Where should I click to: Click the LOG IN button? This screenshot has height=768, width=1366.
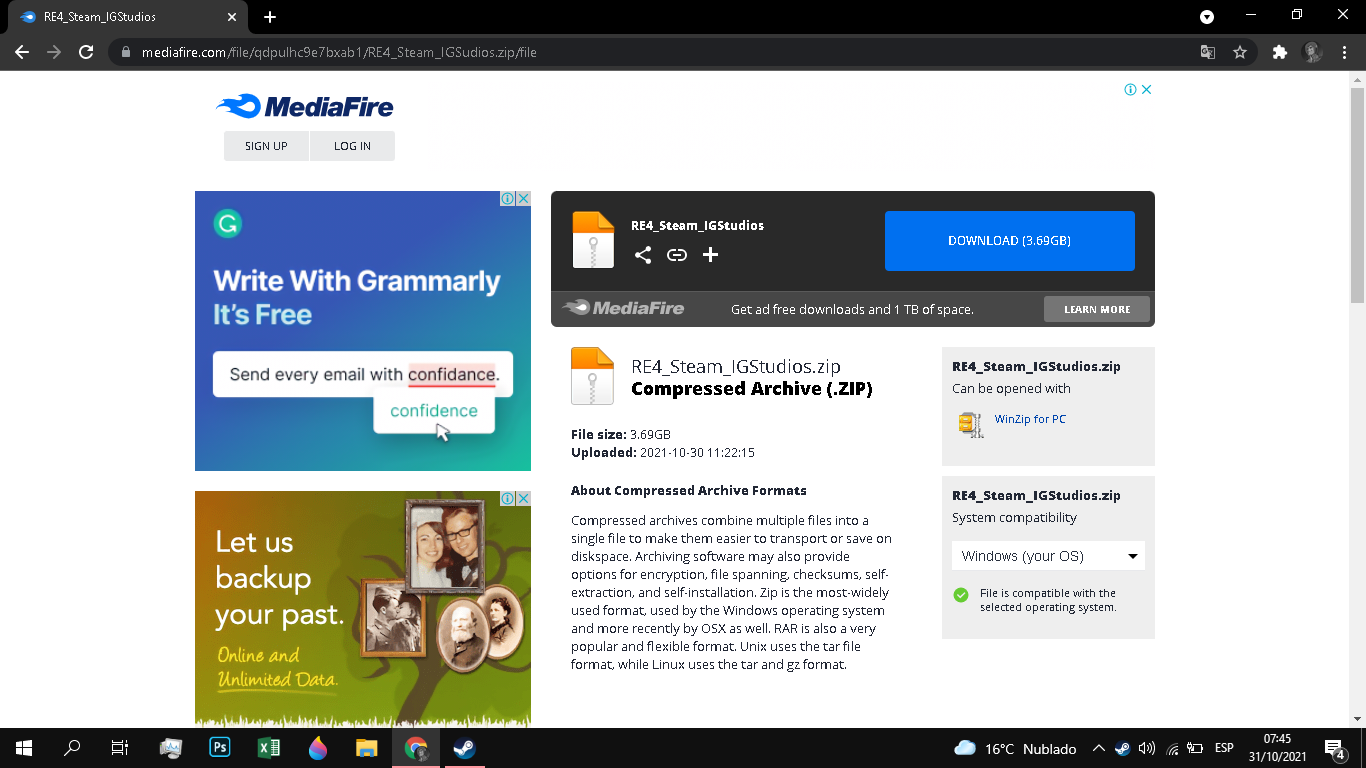352,146
